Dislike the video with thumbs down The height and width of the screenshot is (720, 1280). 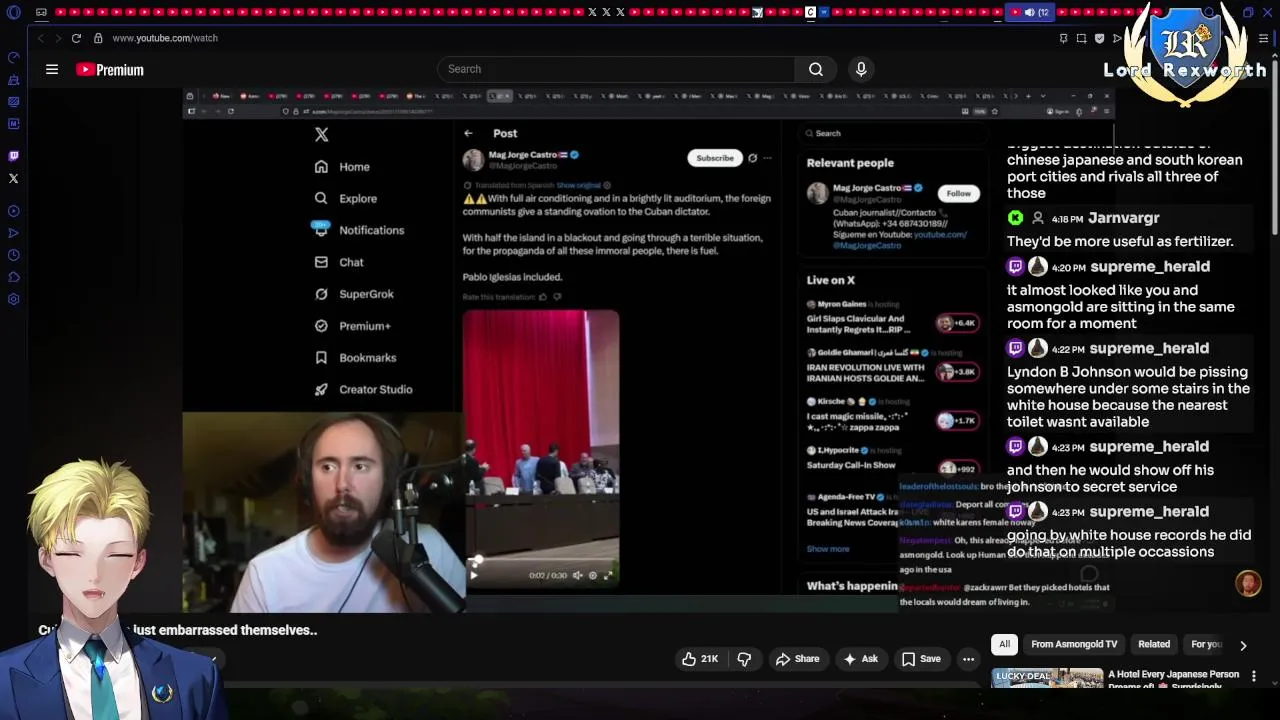tap(744, 659)
